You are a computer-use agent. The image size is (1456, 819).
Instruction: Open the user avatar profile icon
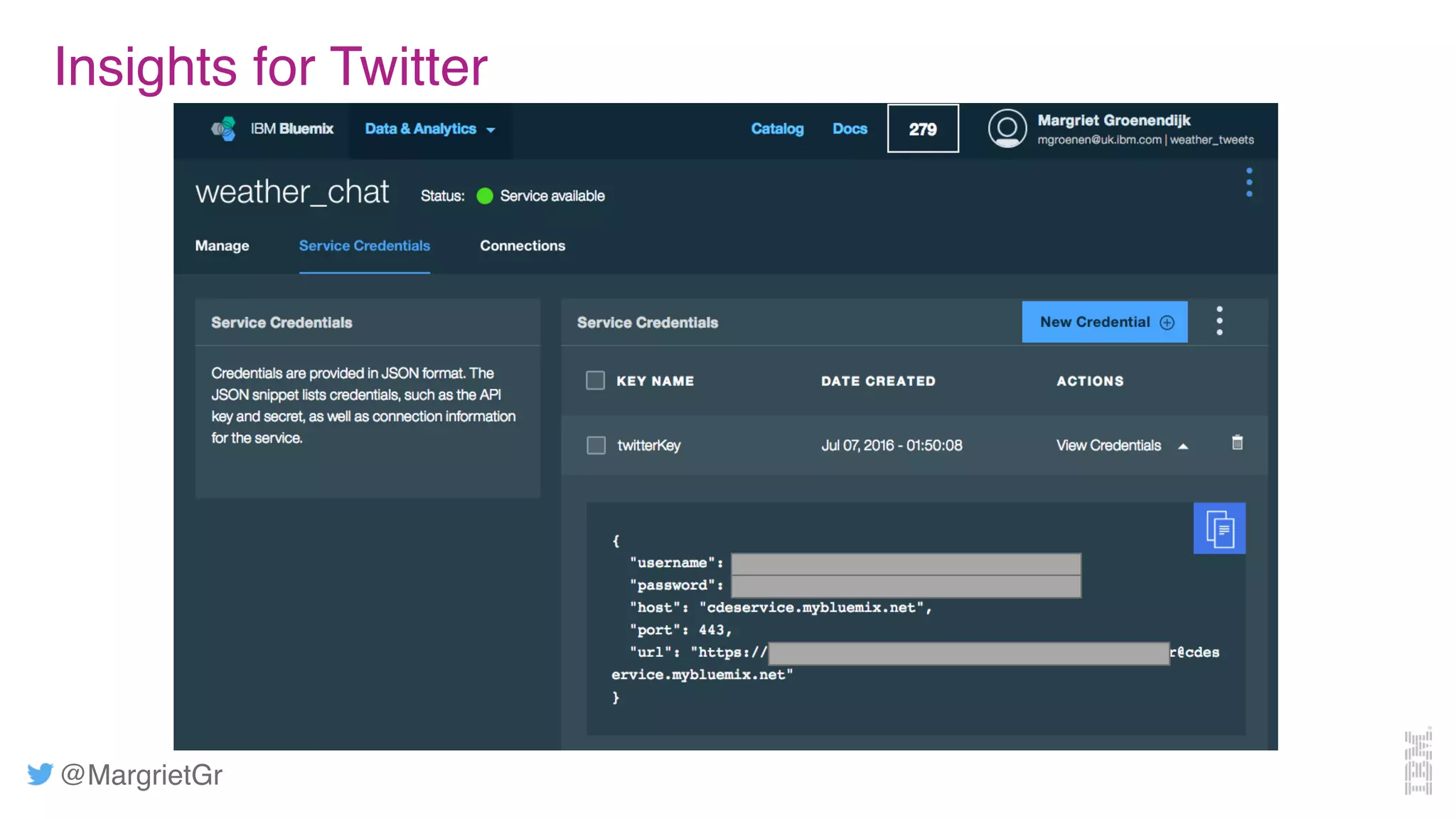[x=1007, y=129]
